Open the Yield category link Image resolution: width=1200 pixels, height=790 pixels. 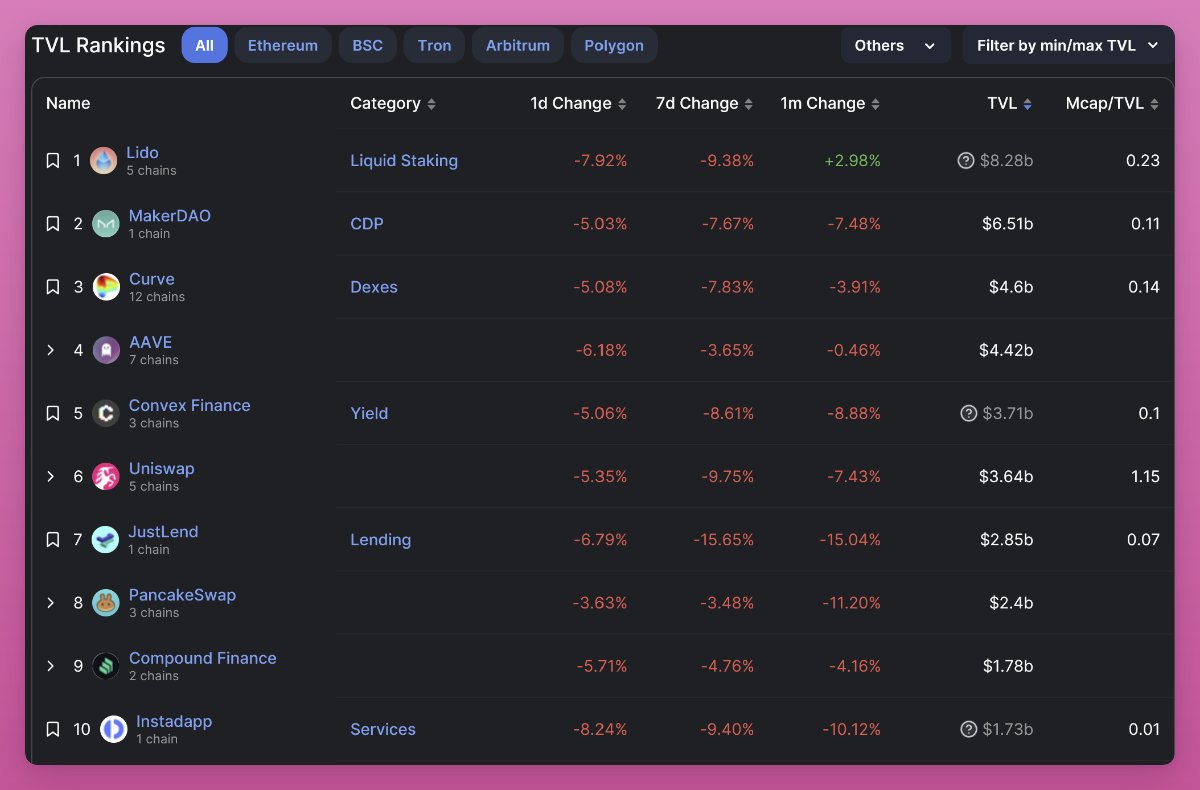click(x=369, y=413)
